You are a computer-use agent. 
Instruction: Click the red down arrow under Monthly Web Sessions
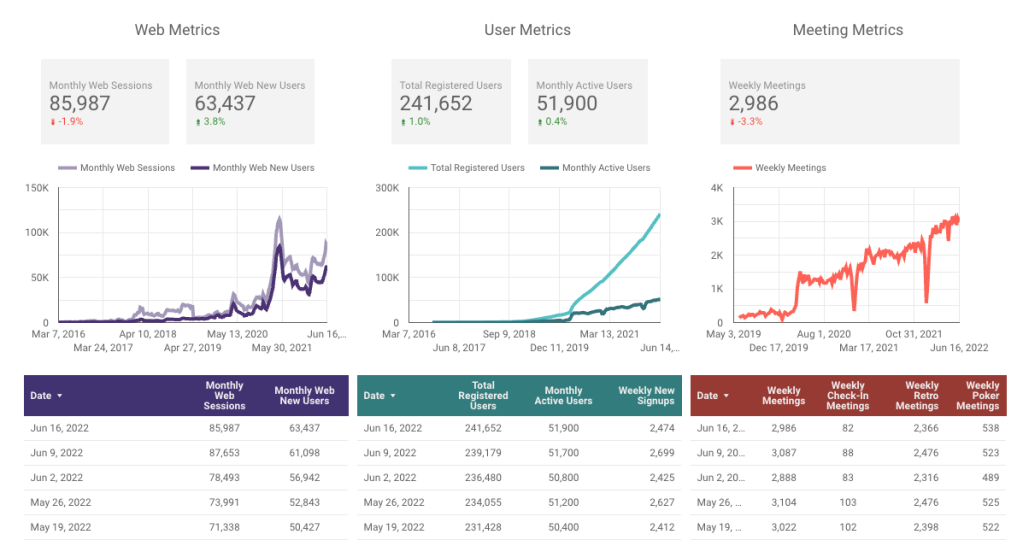pyautogui.click(x=53, y=122)
